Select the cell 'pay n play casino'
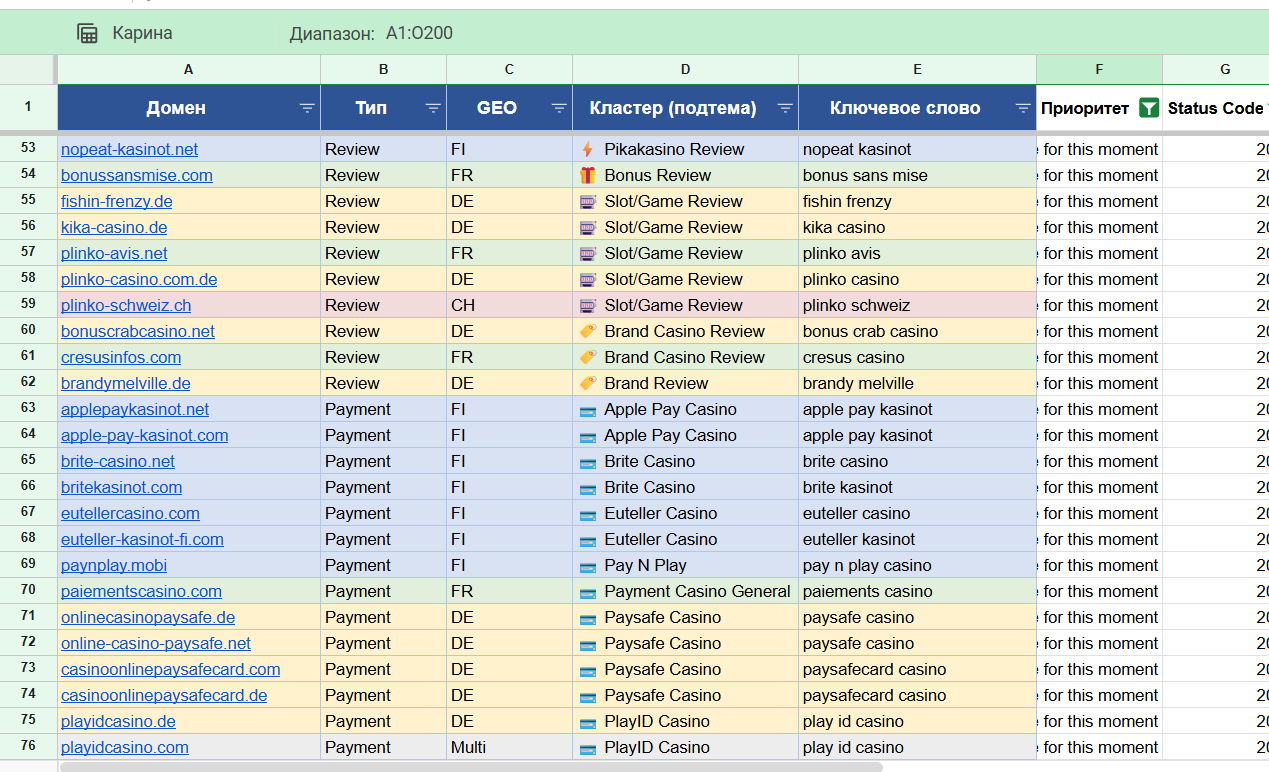This screenshot has height=772, width=1269. tap(917, 565)
